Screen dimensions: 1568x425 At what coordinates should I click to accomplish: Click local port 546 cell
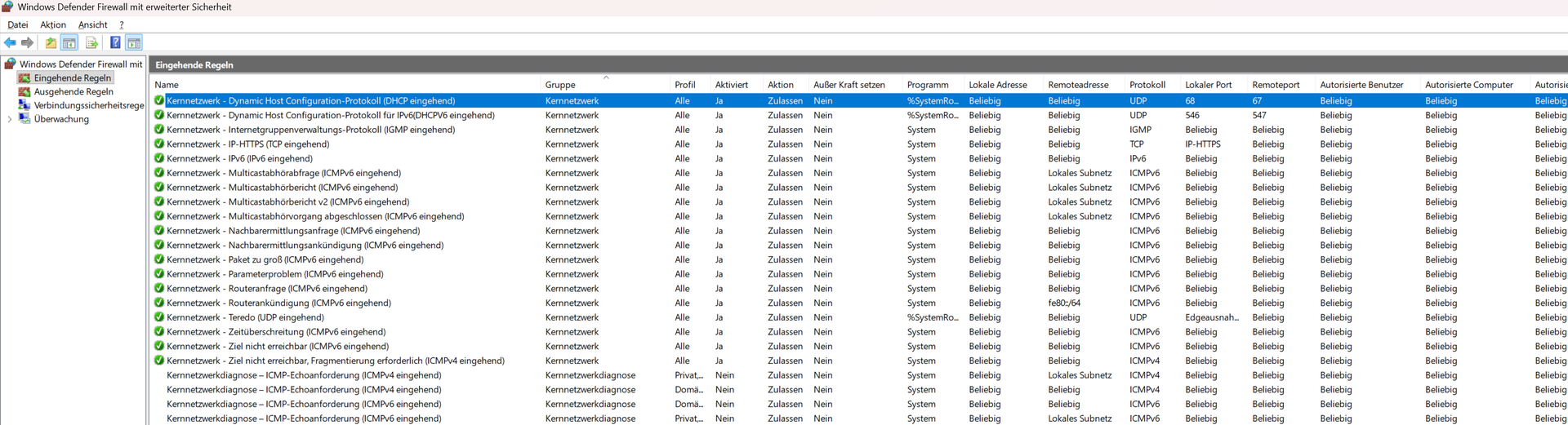click(1192, 116)
